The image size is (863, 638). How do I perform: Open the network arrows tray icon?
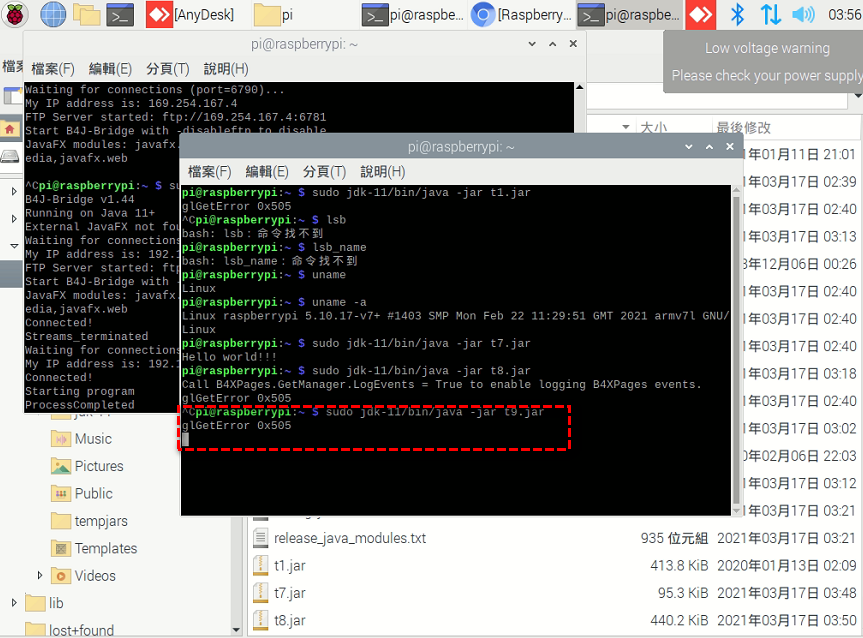771,15
